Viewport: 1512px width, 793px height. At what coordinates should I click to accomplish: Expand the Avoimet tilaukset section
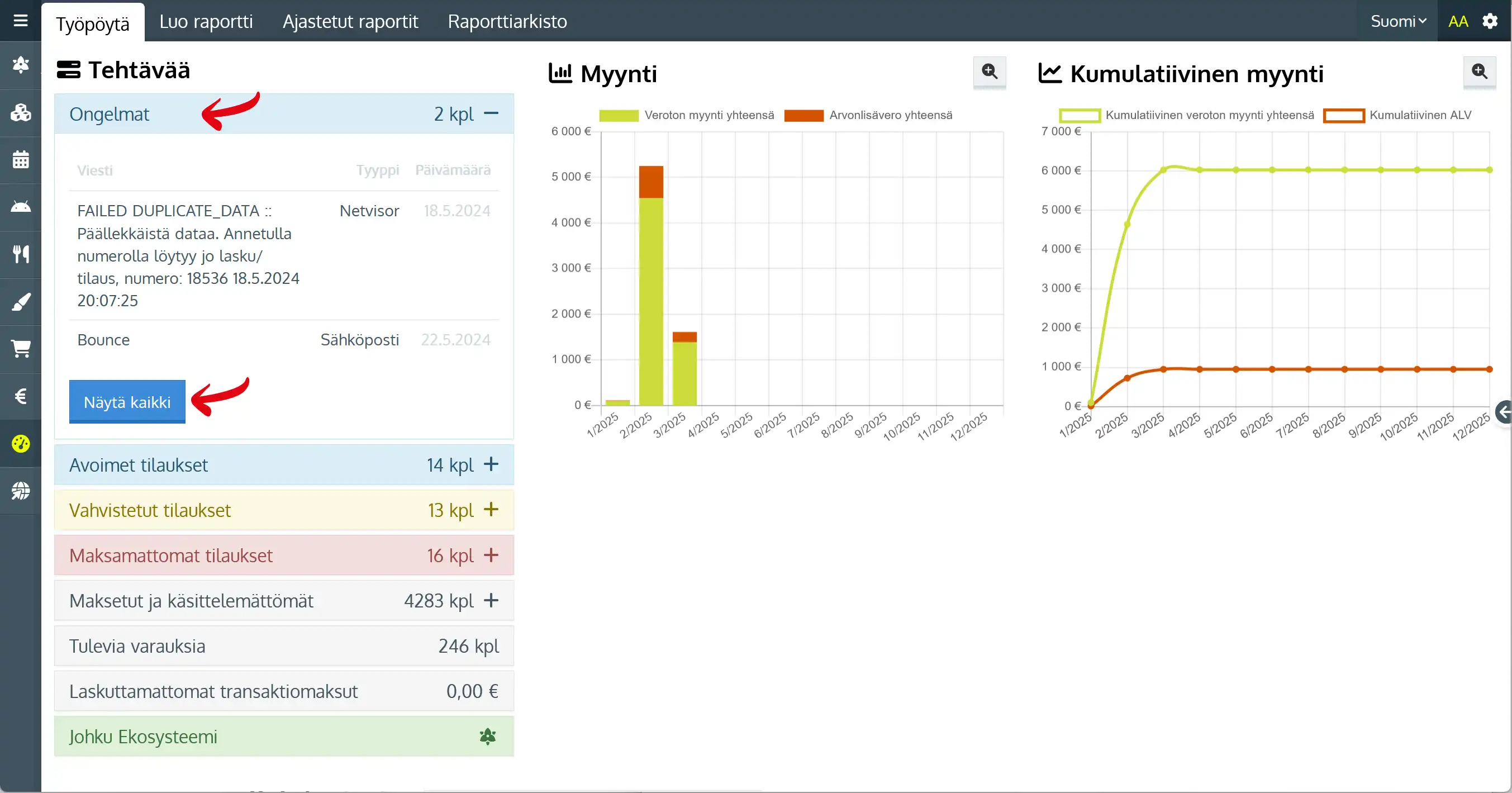coord(491,464)
